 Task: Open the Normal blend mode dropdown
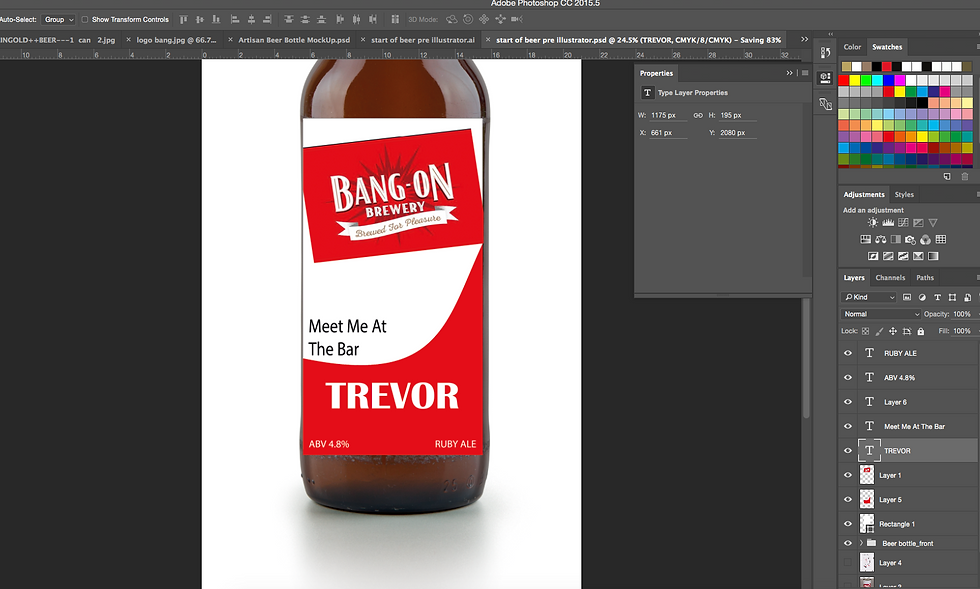880,314
